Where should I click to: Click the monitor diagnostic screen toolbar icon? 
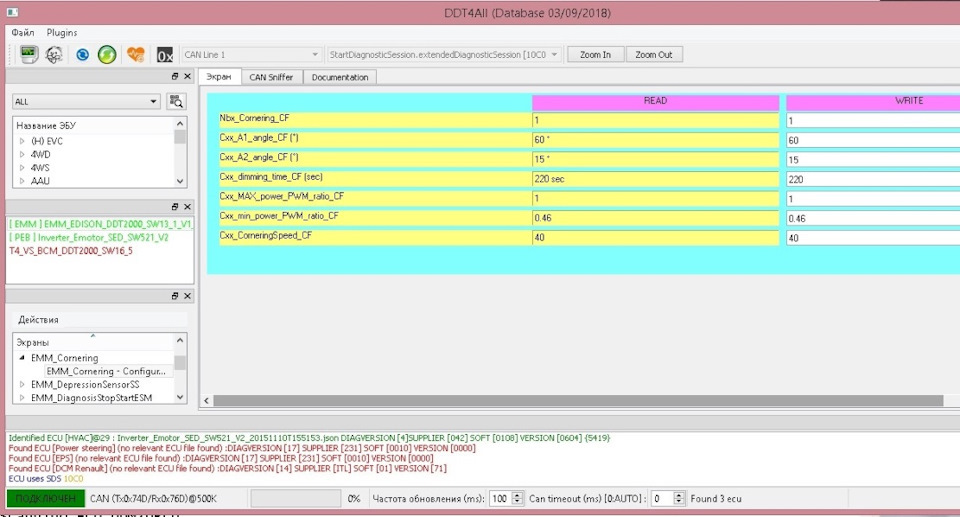pyautogui.click(x=28, y=55)
